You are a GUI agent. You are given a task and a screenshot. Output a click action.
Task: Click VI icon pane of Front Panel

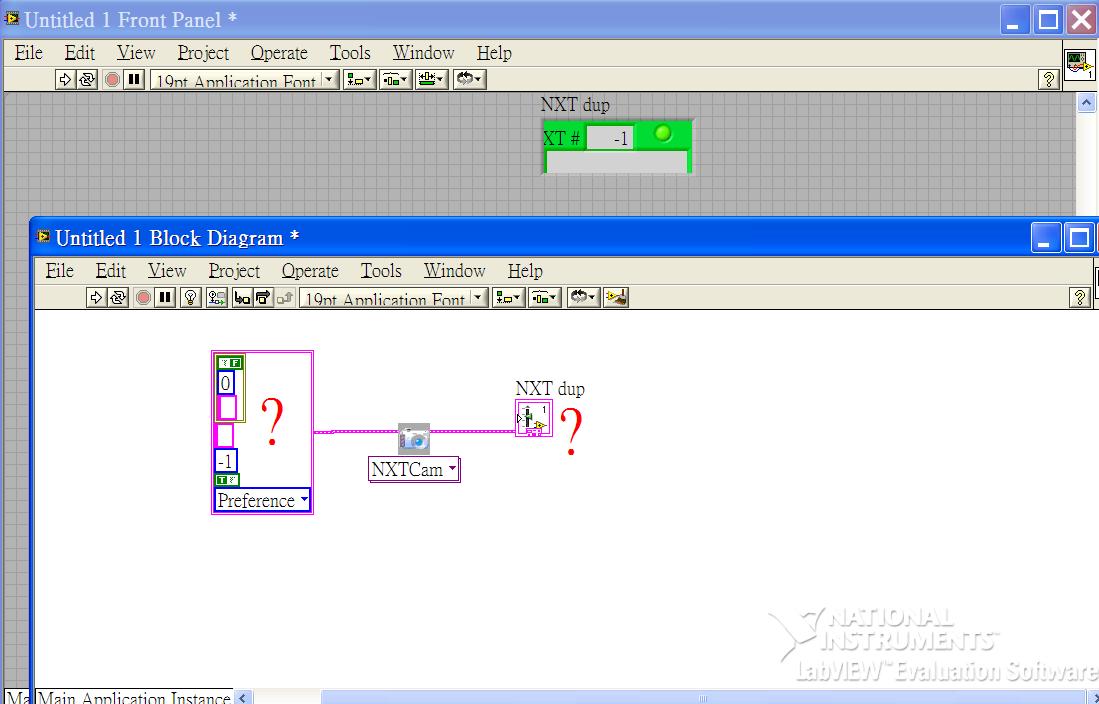click(x=1080, y=65)
